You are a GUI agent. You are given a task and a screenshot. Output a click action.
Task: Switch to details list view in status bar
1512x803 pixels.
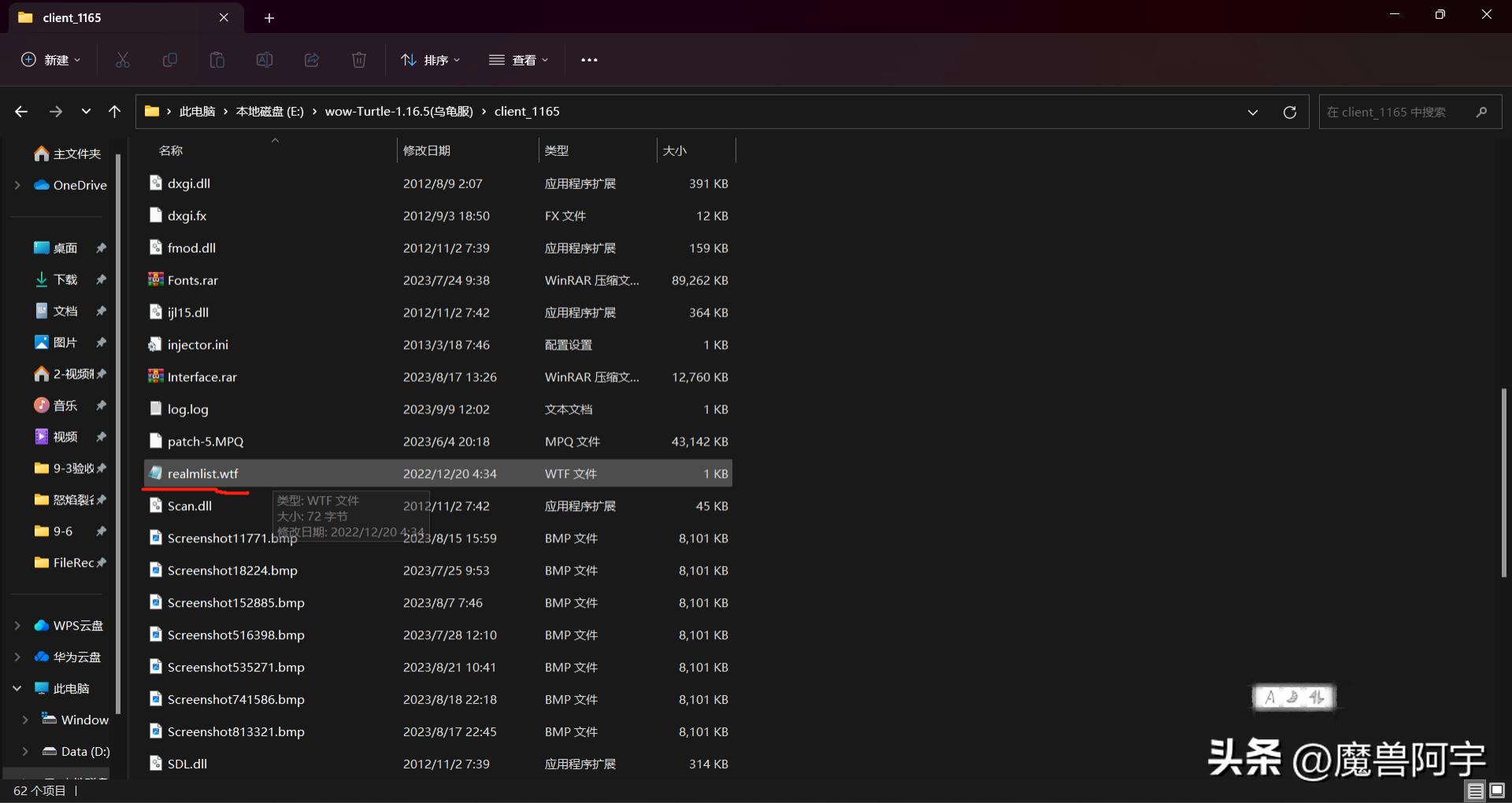click(1476, 790)
